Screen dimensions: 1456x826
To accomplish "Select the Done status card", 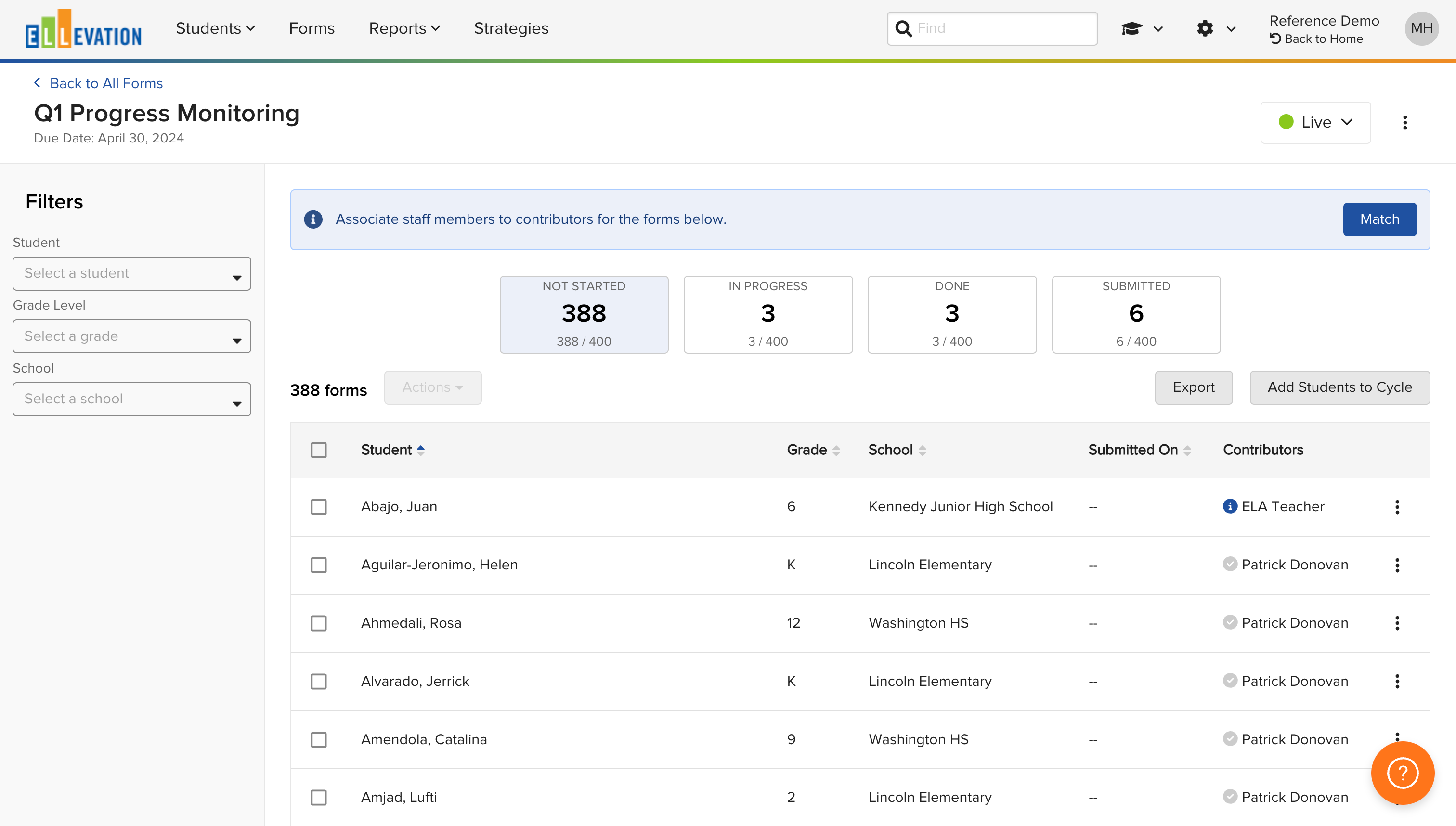I will pos(952,315).
